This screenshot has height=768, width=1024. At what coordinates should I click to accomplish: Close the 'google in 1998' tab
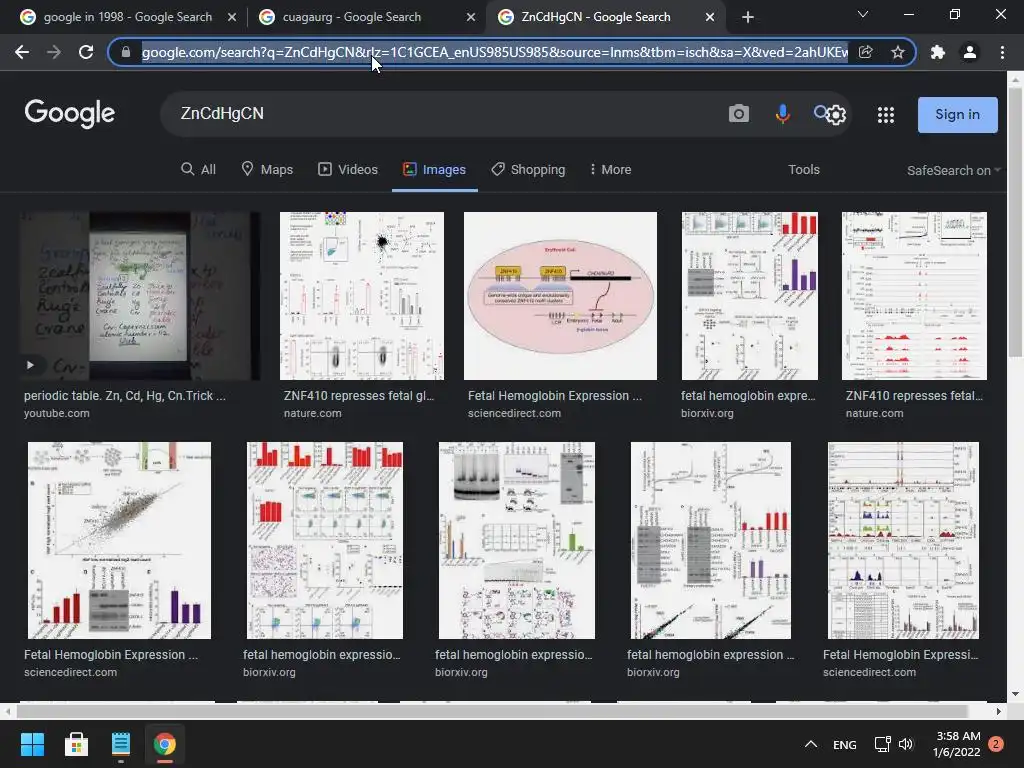(x=232, y=17)
